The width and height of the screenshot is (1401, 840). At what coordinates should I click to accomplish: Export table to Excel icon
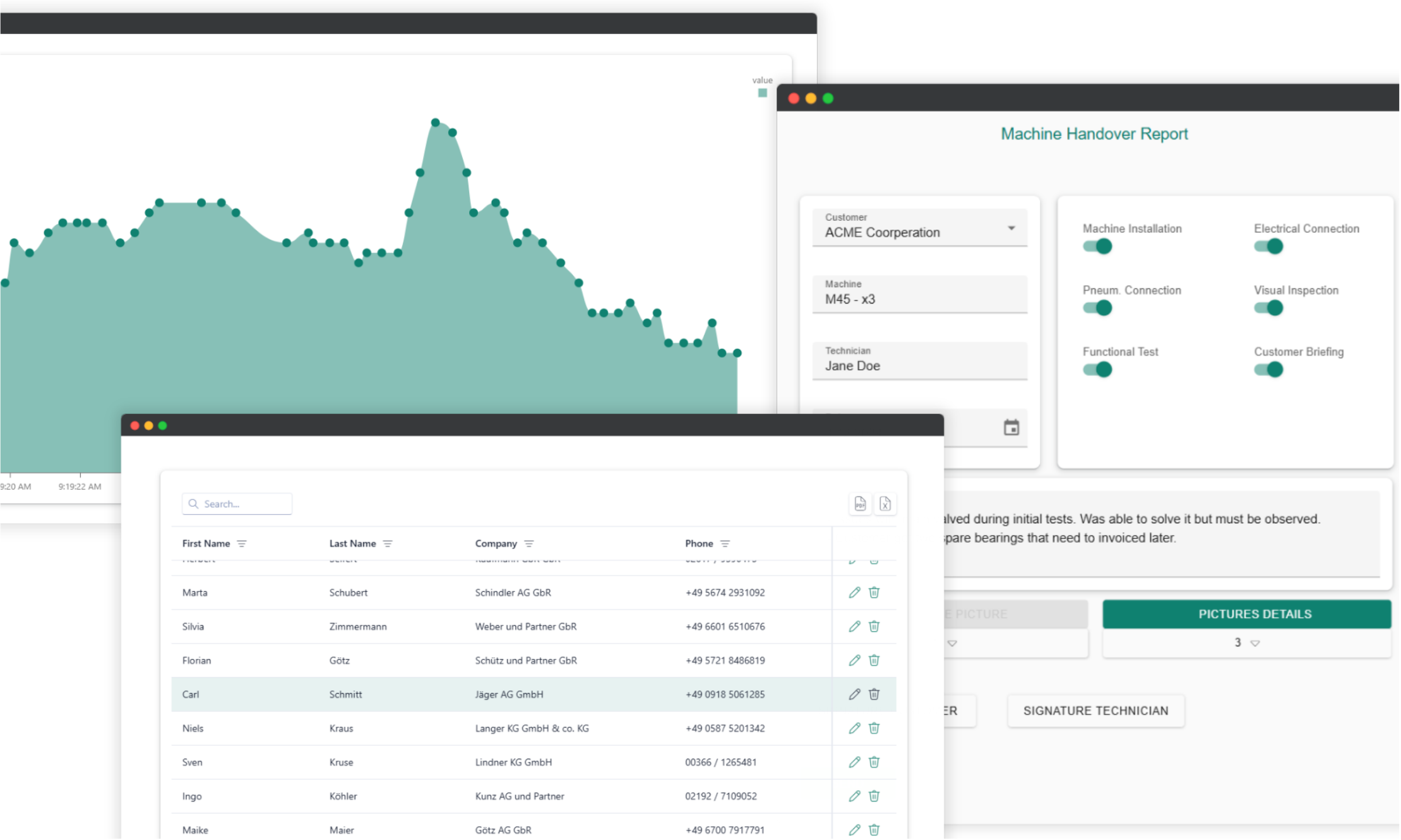885,504
